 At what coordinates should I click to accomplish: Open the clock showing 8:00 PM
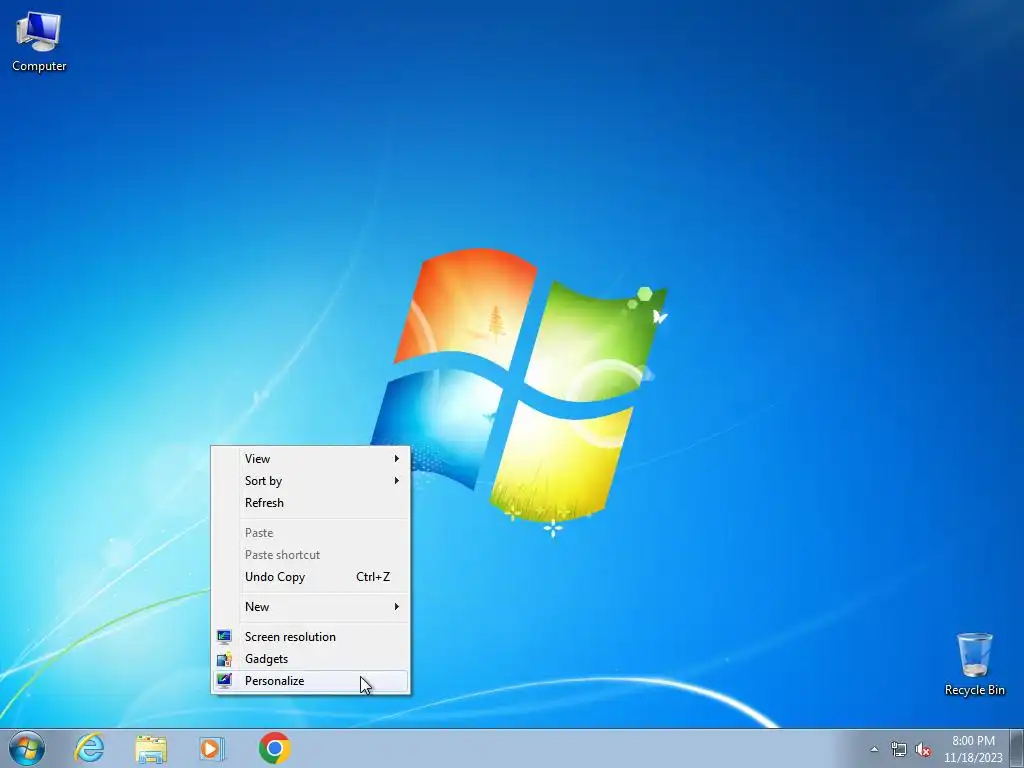pyautogui.click(x=973, y=748)
